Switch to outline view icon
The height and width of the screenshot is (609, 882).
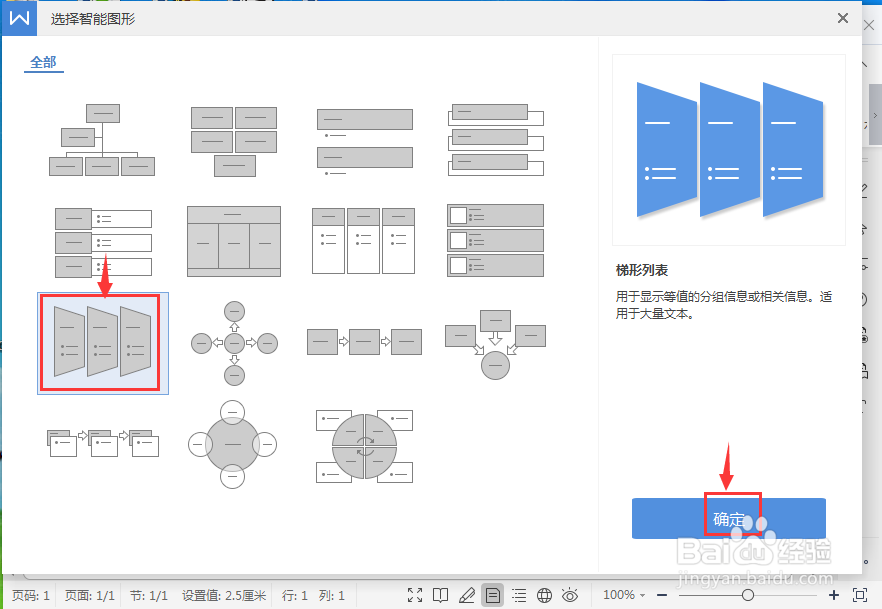[x=519, y=595]
